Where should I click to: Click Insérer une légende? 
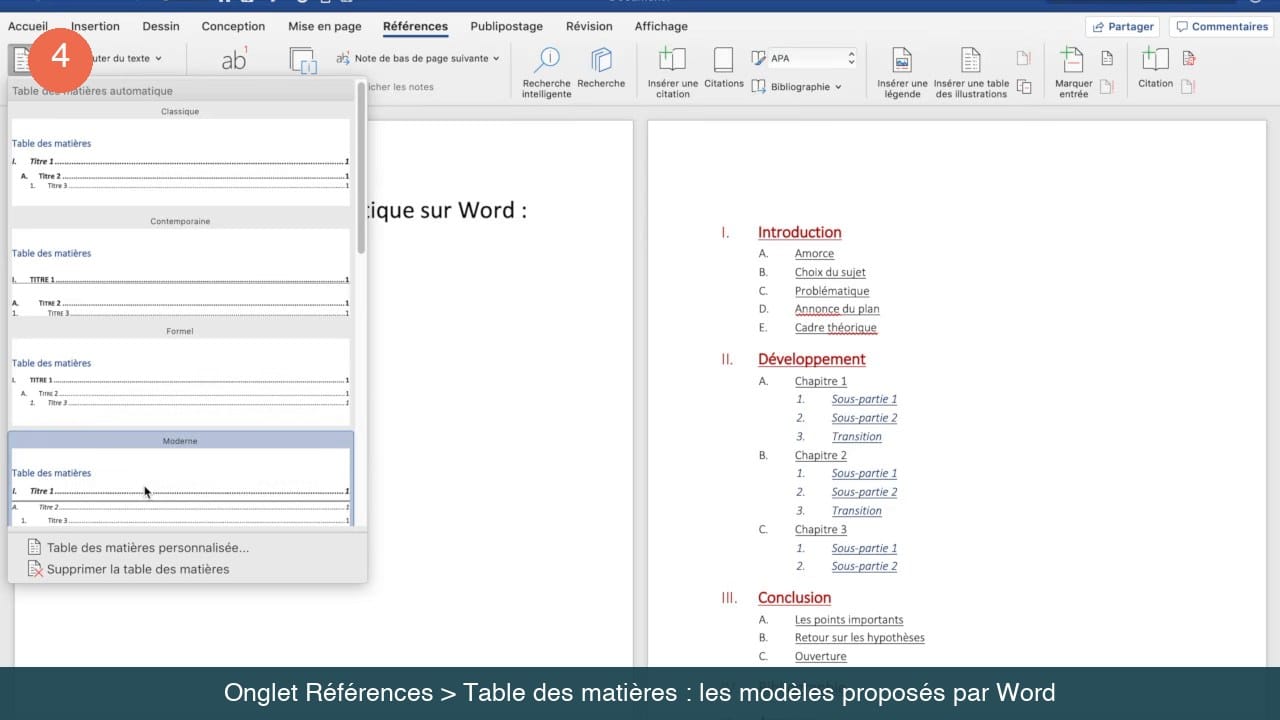pyautogui.click(x=902, y=72)
